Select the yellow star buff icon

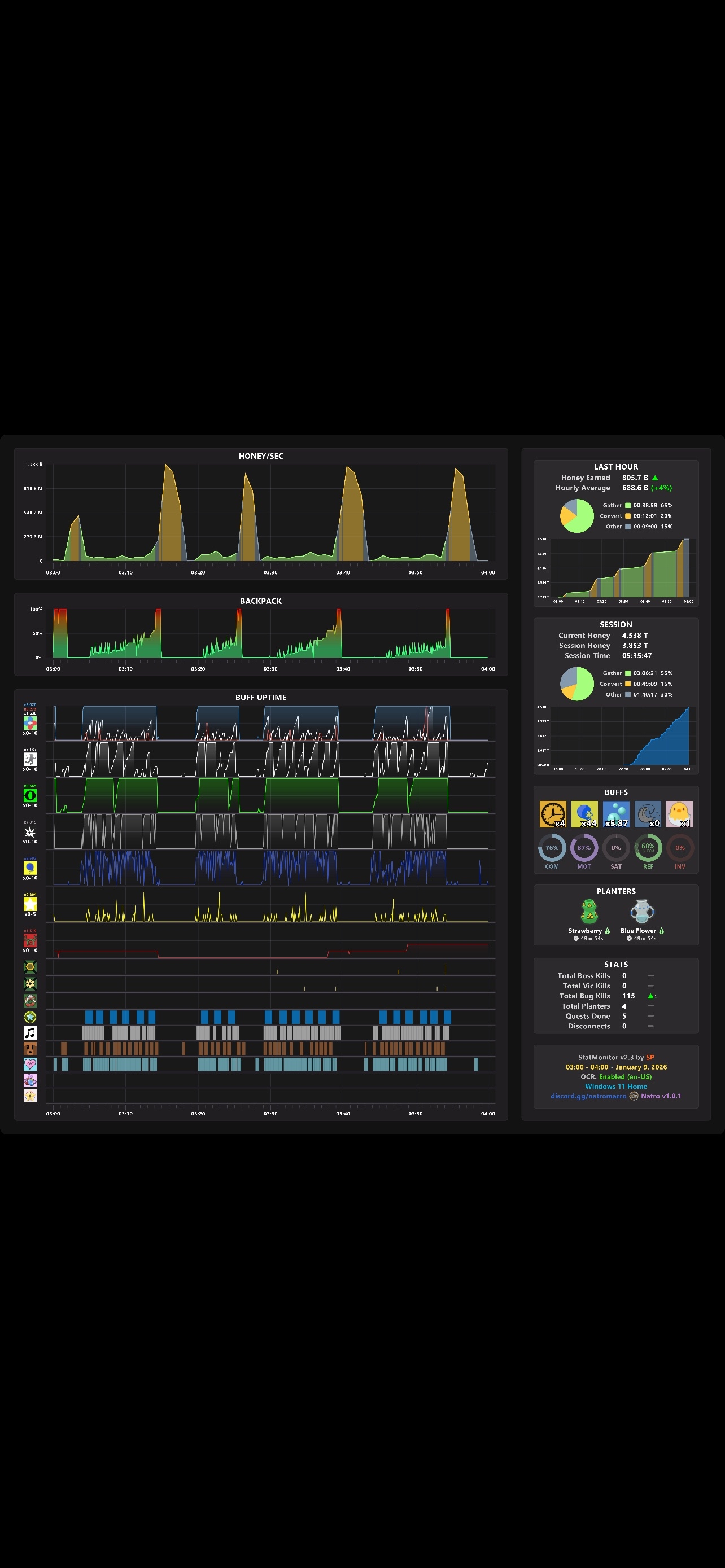[30, 904]
